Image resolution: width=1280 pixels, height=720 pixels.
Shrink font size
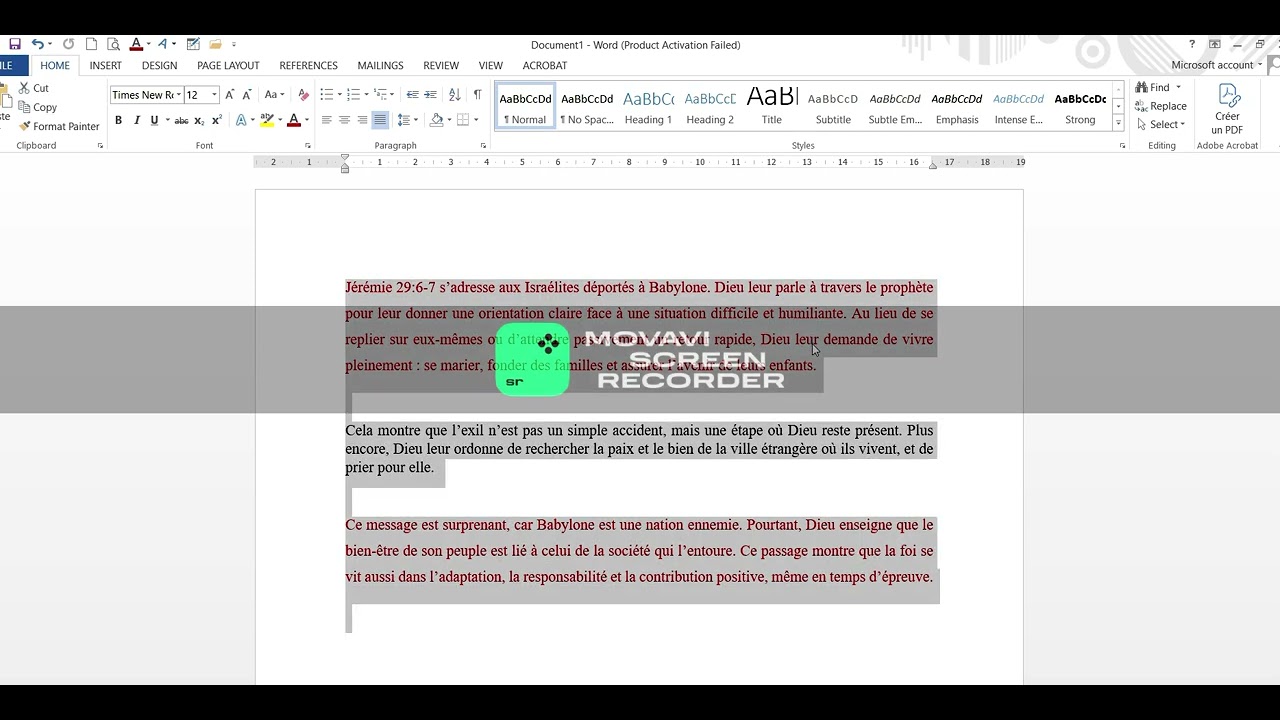tap(247, 95)
